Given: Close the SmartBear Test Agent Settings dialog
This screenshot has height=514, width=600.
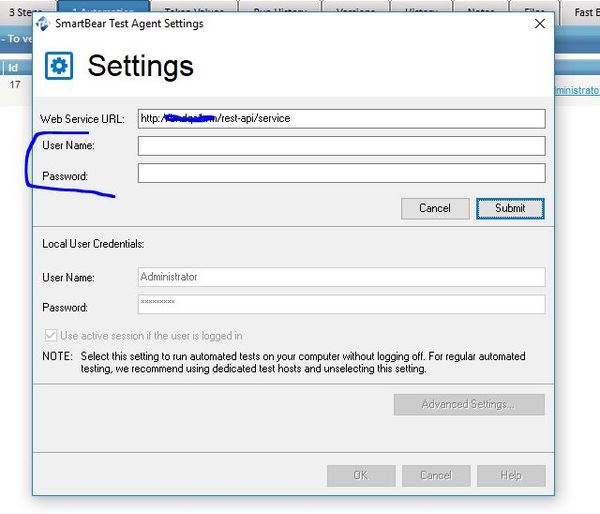Looking at the screenshot, I should click(x=540, y=24).
